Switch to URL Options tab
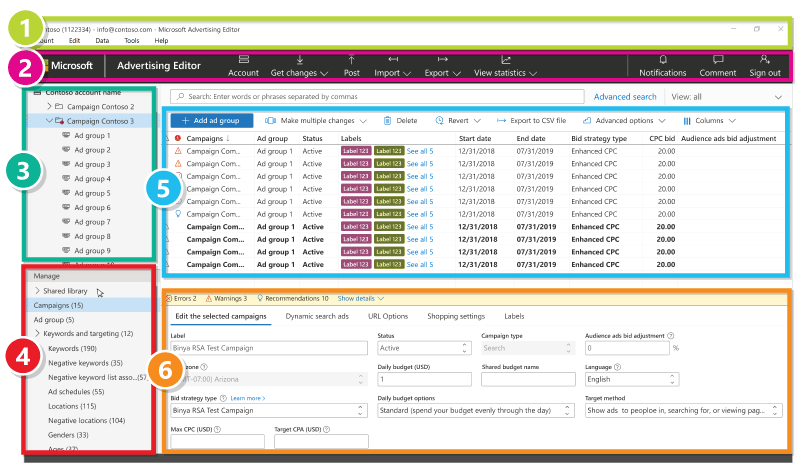This screenshot has width=808, height=474. (x=388, y=316)
